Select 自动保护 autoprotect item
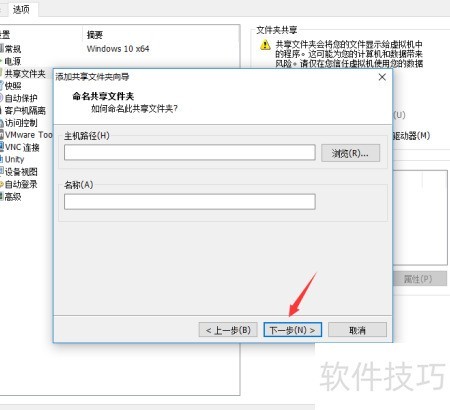 click(x=21, y=98)
